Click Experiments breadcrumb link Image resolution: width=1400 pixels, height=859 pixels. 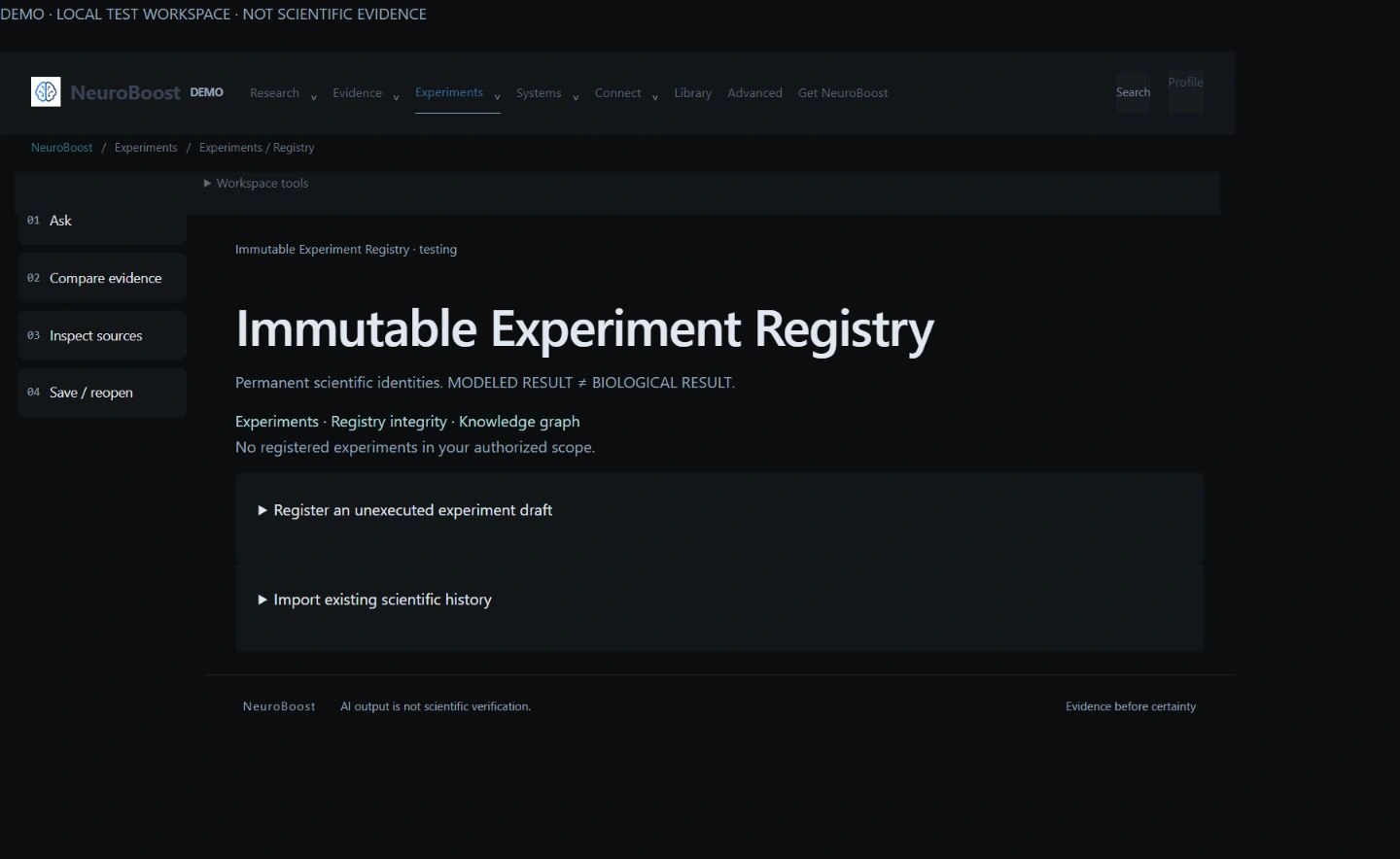pos(146,148)
